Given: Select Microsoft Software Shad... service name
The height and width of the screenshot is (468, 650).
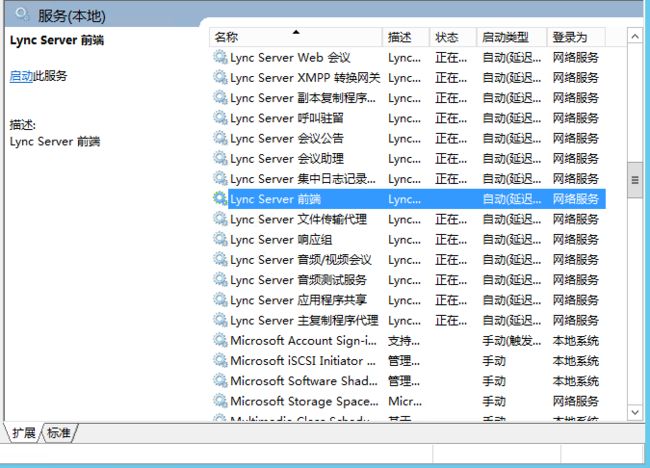Looking at the screenshot, I should [304, 381].
